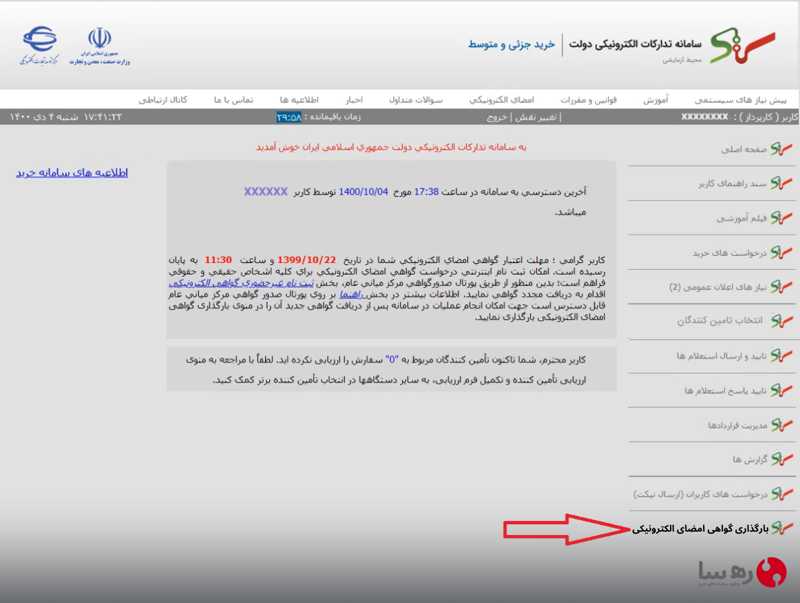Image resolution: width=800 pixels, height=603 pixels.
Task: Click the Setad logo in the header
Action: tap(742, 44)
